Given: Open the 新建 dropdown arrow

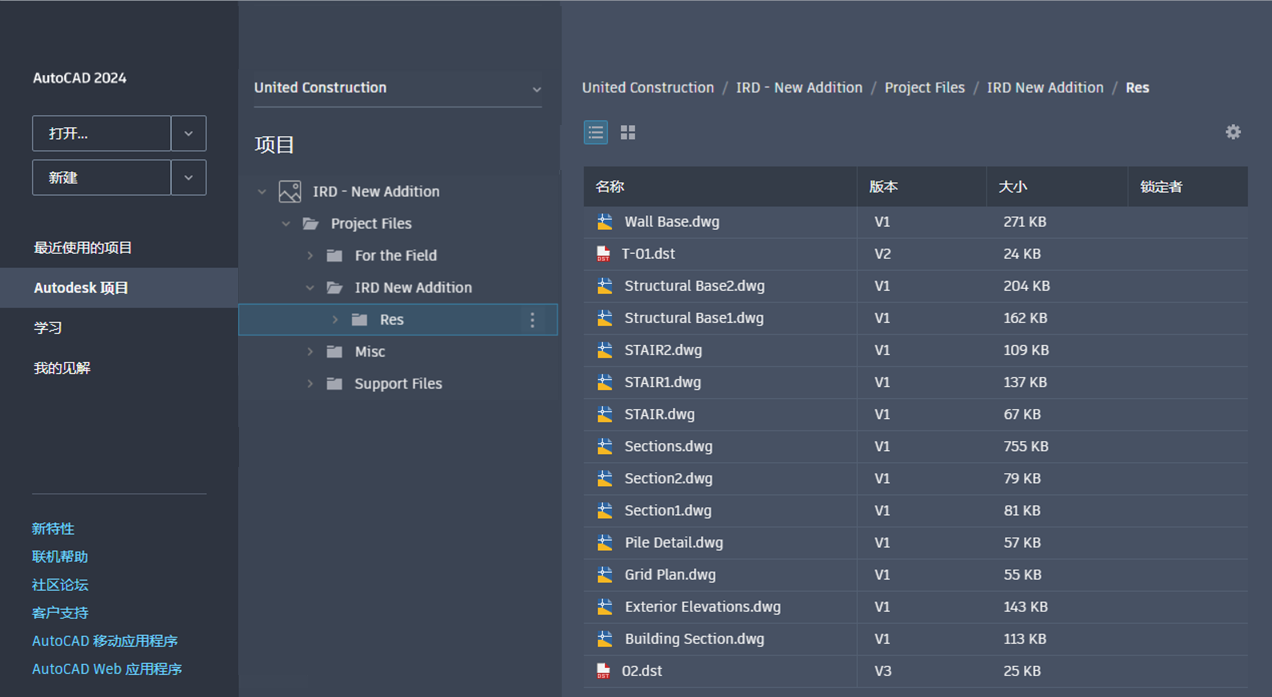Looking at the screenshot, I should point(188,177).
